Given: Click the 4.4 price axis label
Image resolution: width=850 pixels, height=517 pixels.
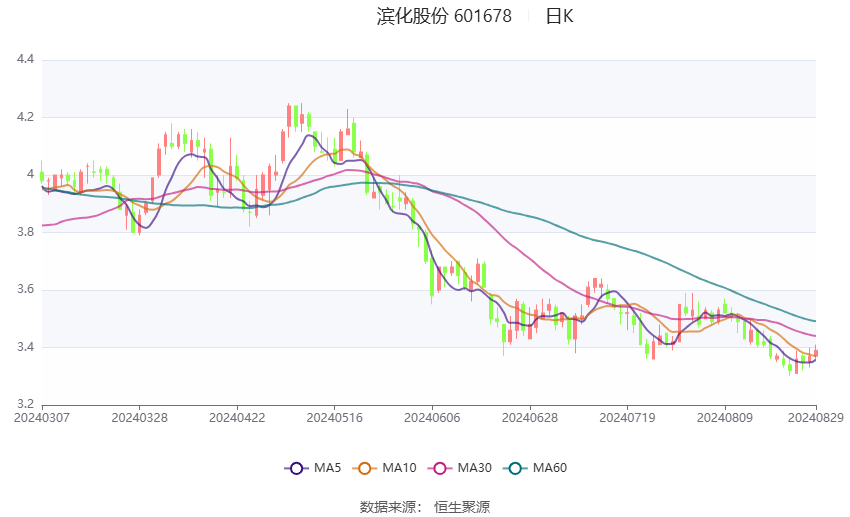Looking at the screenshot, I should [25, 59].
